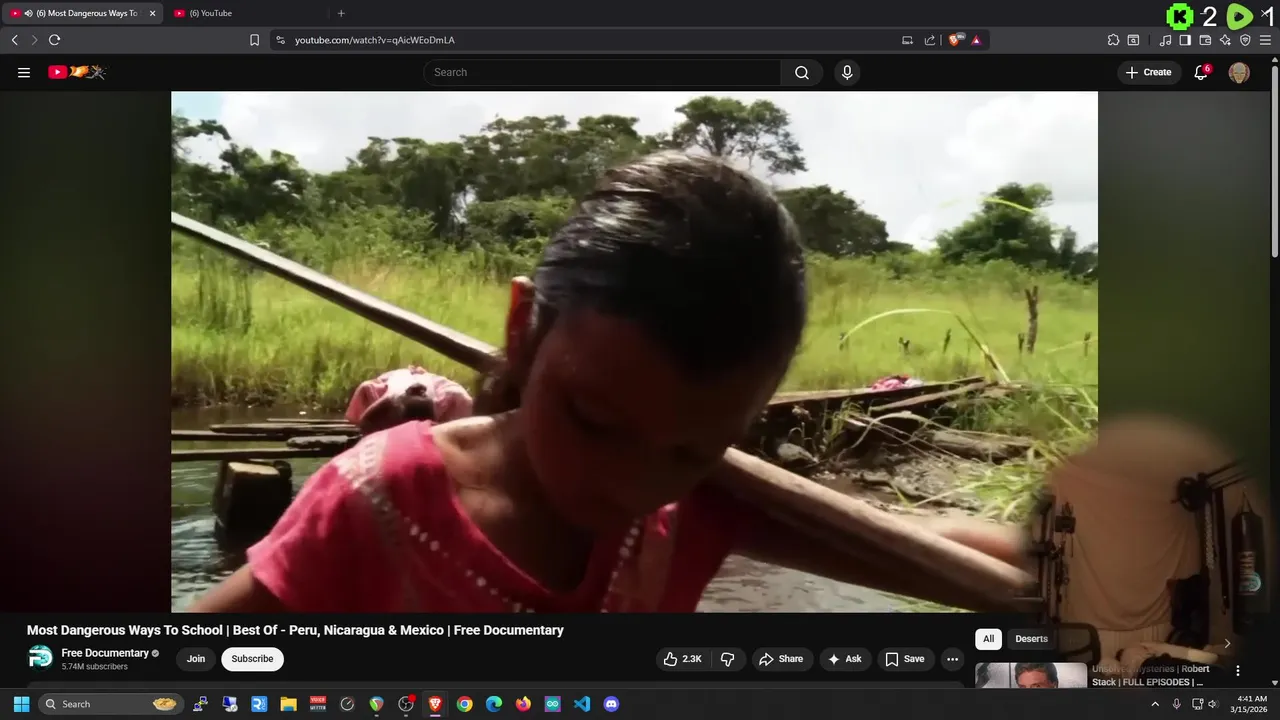
Task: Open the Brave Wallet icon
Action: [1205, 40]
